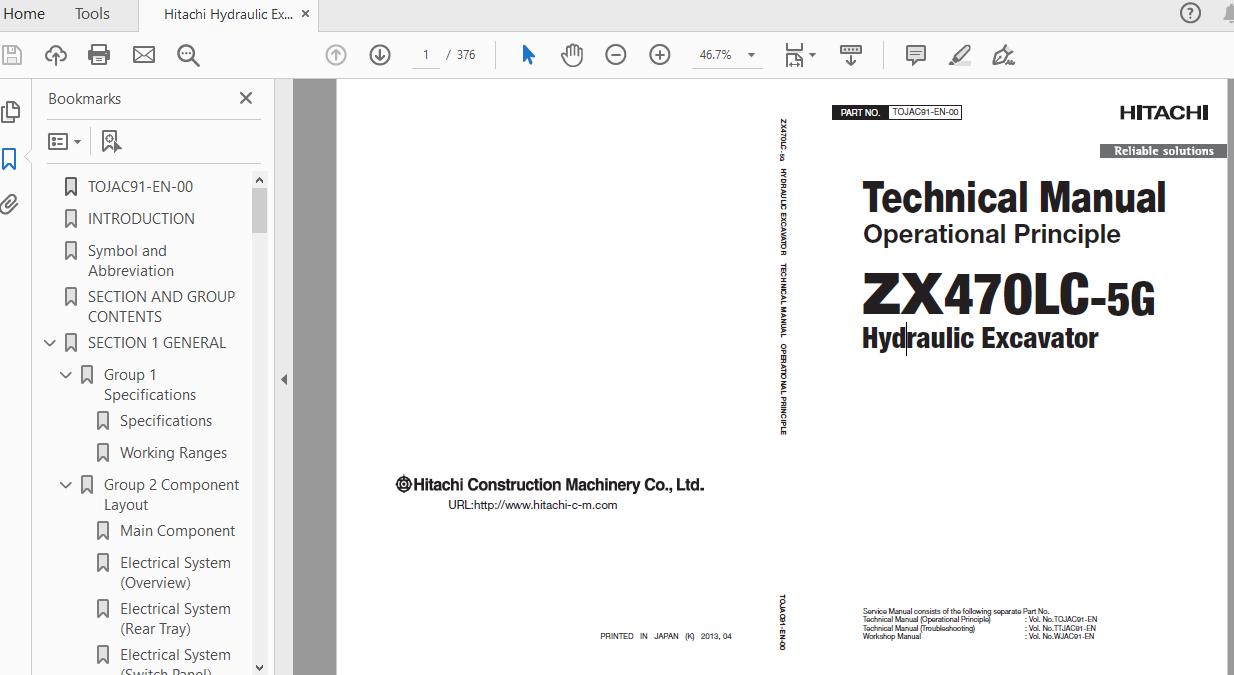Click the page number input field
This screenshot has width=1234, height=675.
pos(426,55)
